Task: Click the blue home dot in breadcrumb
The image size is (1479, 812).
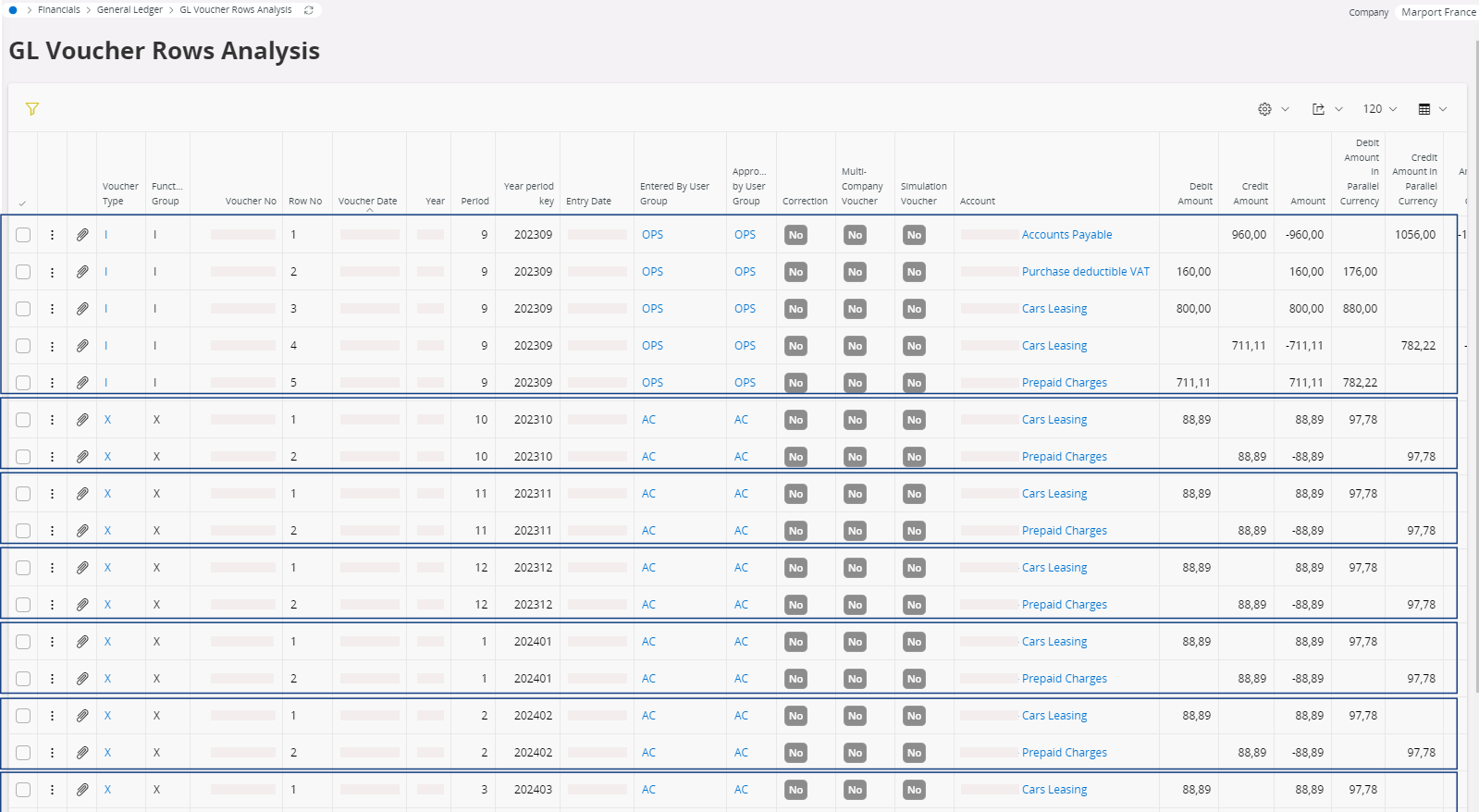Action: click(x=13, y=10)
